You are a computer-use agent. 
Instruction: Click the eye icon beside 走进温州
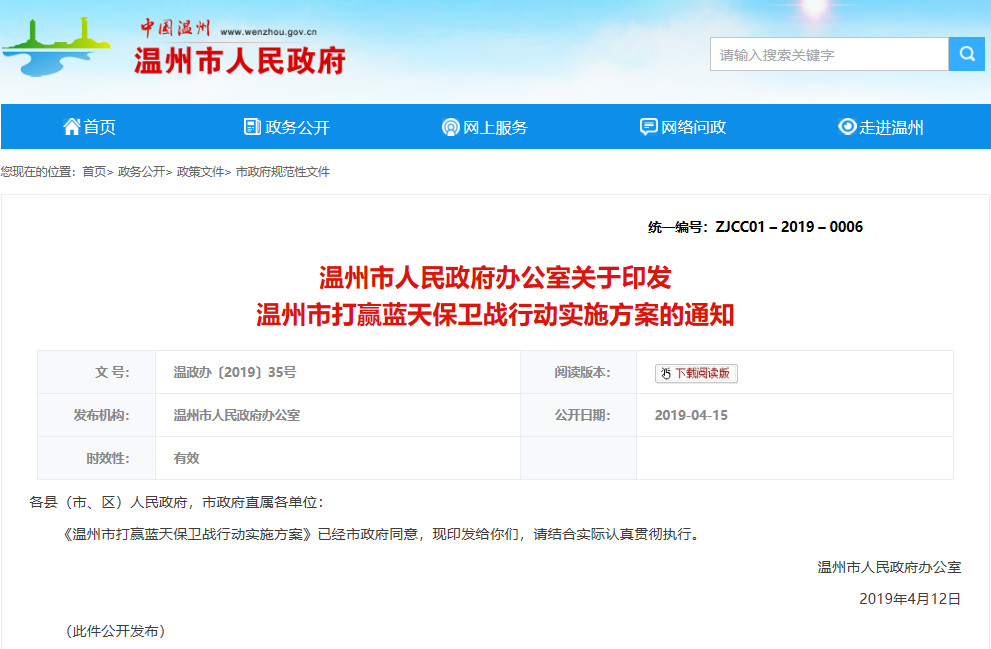pyautogui.click(x=847, y=126)
